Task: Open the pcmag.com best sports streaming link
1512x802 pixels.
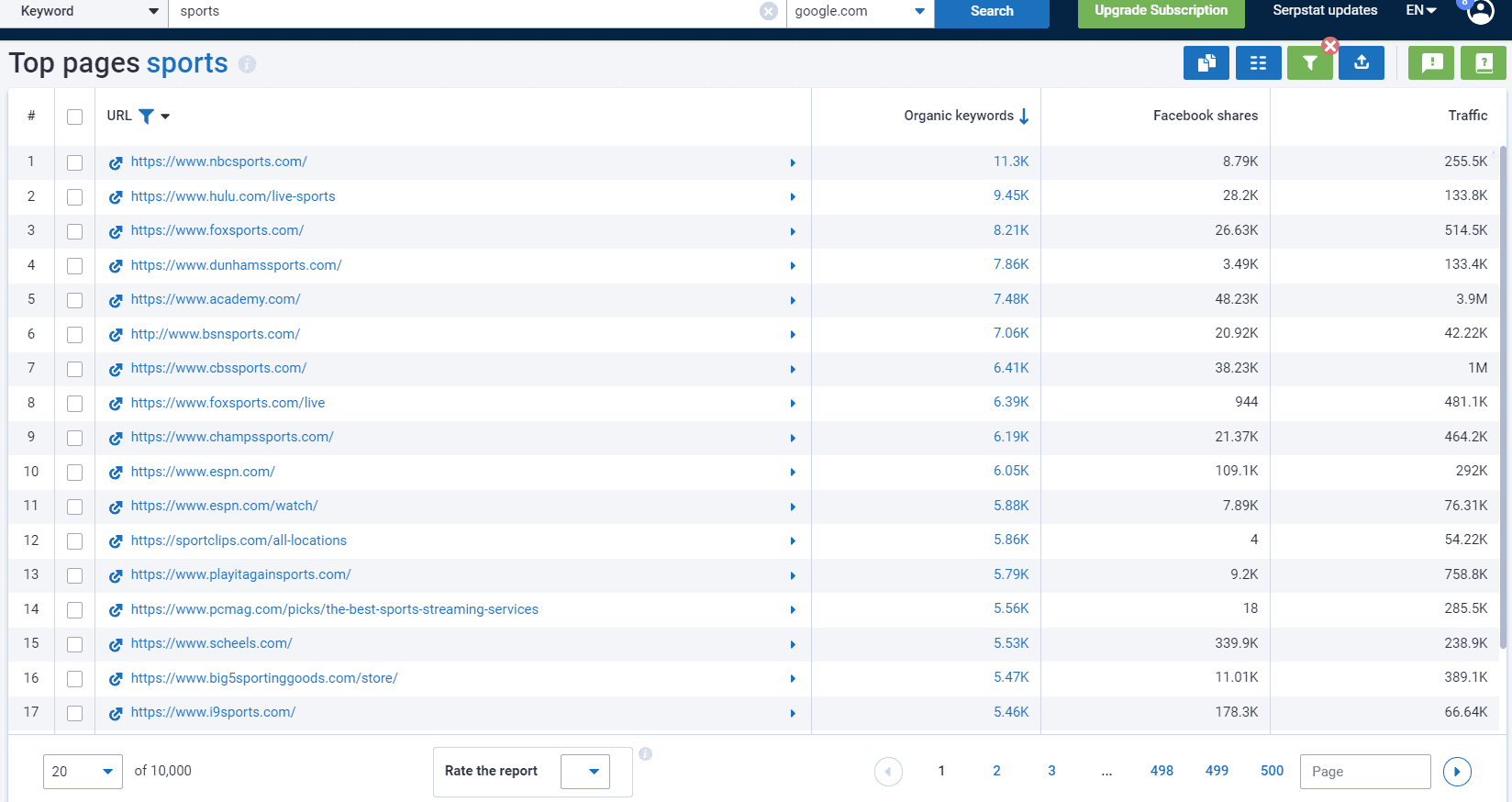Action: tap(334, 609)
